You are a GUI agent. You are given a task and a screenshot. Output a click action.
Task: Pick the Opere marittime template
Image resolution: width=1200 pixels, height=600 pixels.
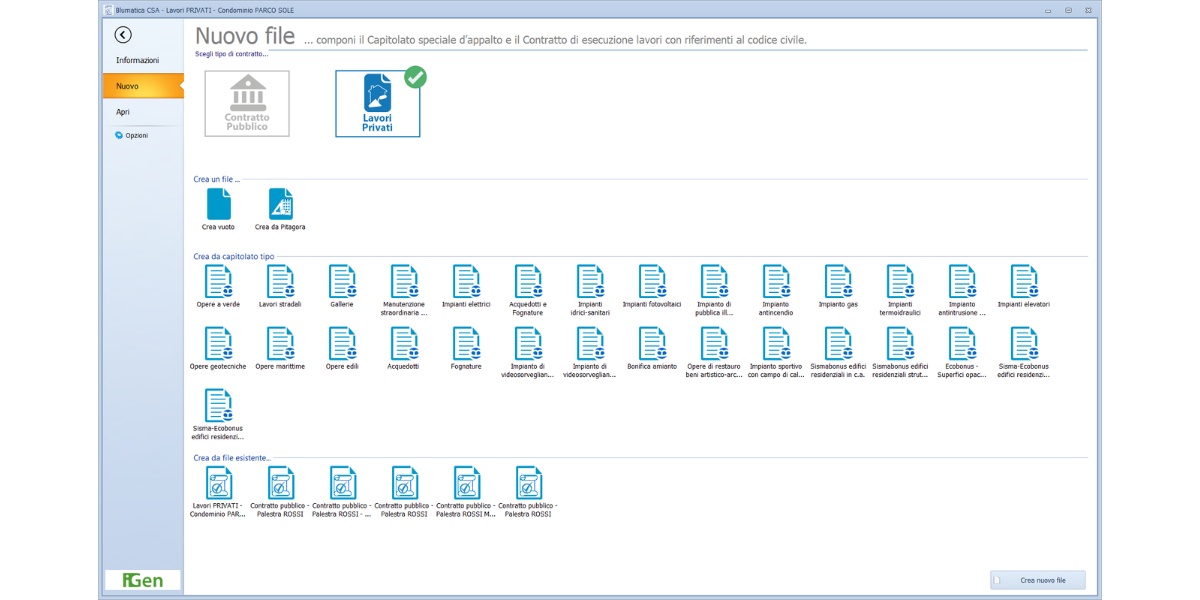coord(280,344)
